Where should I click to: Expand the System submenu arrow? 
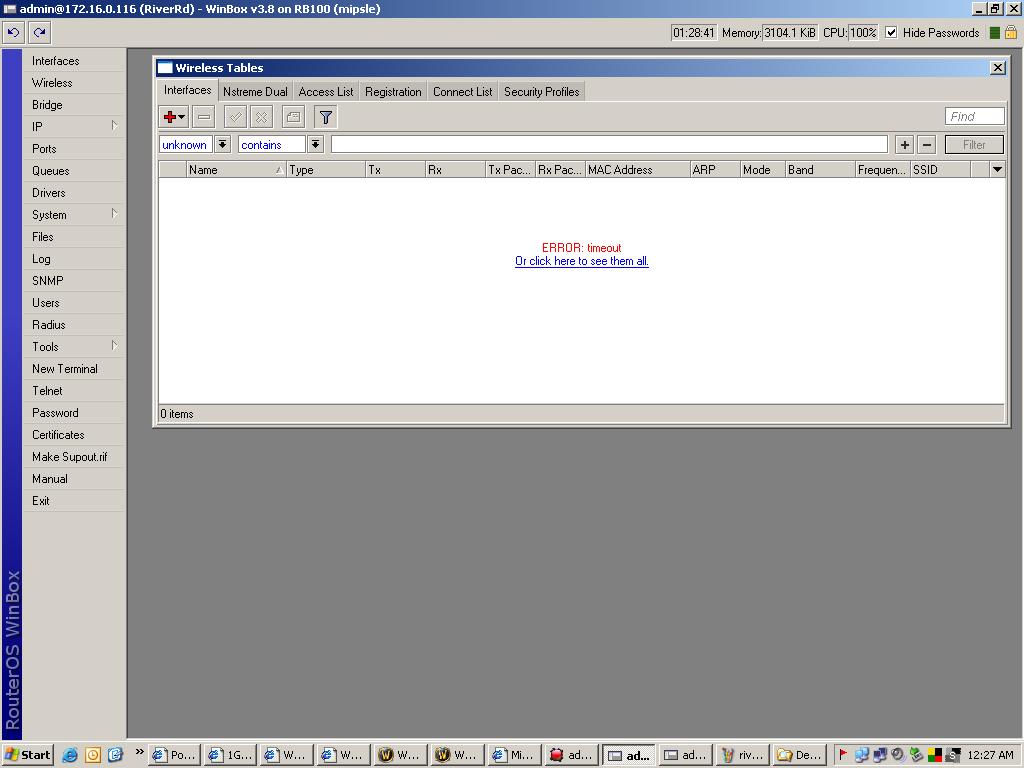point(114,214)
